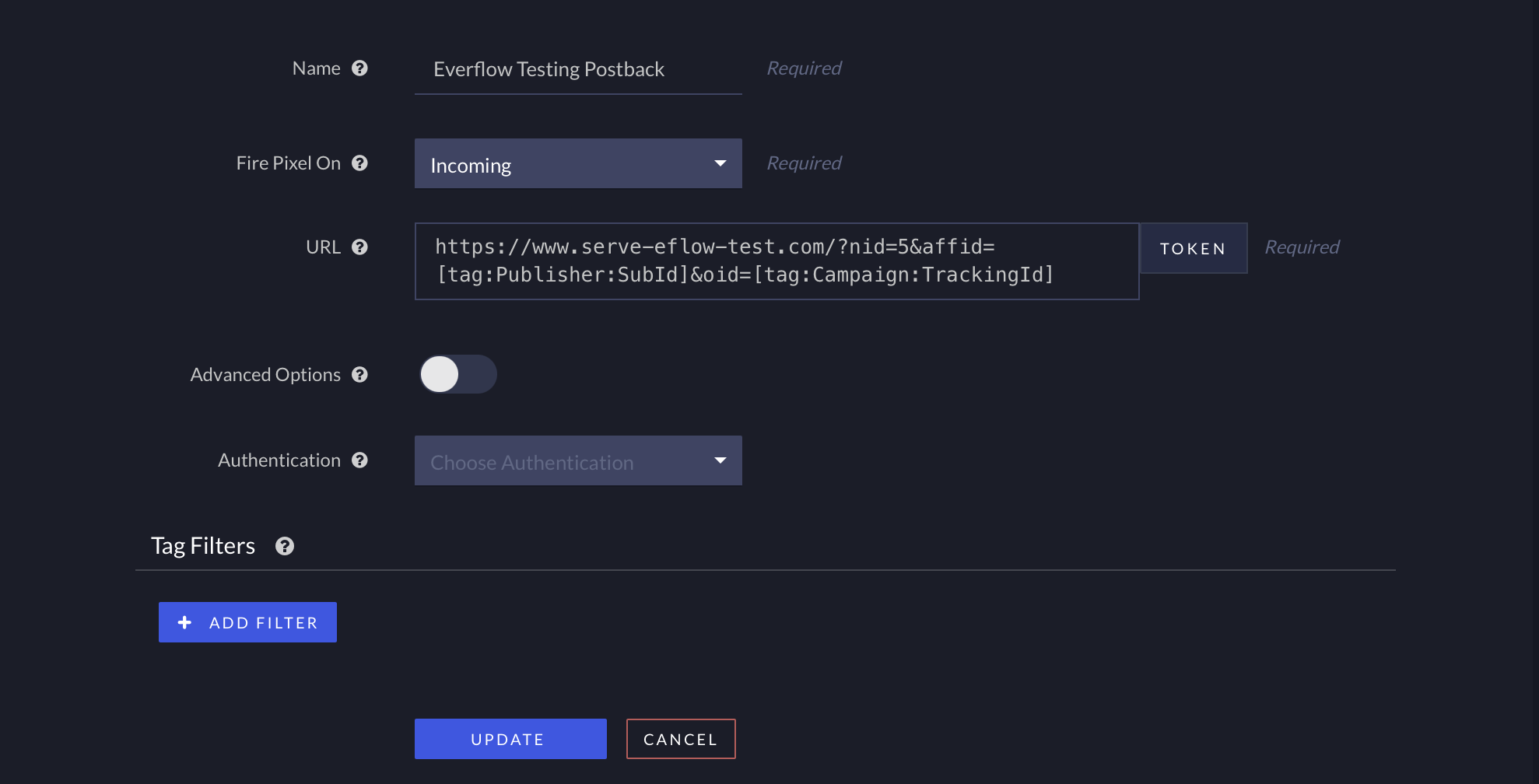Click the ADD FILTER button label

tap(264, 623)
